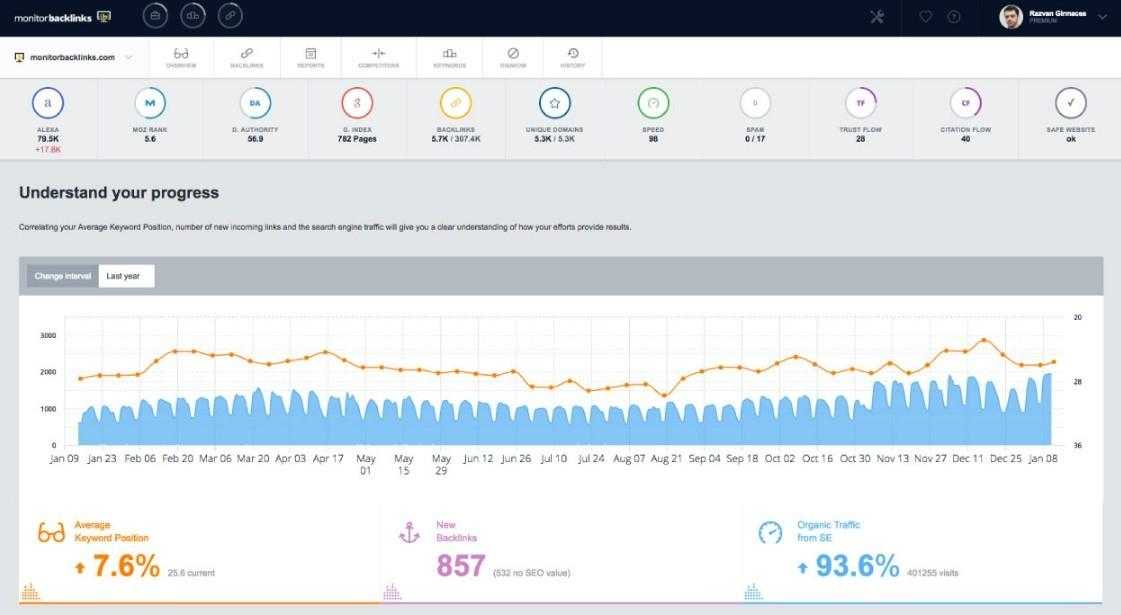This screenshot has width=1121, height=615.
Task: Toggle Average Keyword Position chart series icon
Action: click(x=30, y=592)
